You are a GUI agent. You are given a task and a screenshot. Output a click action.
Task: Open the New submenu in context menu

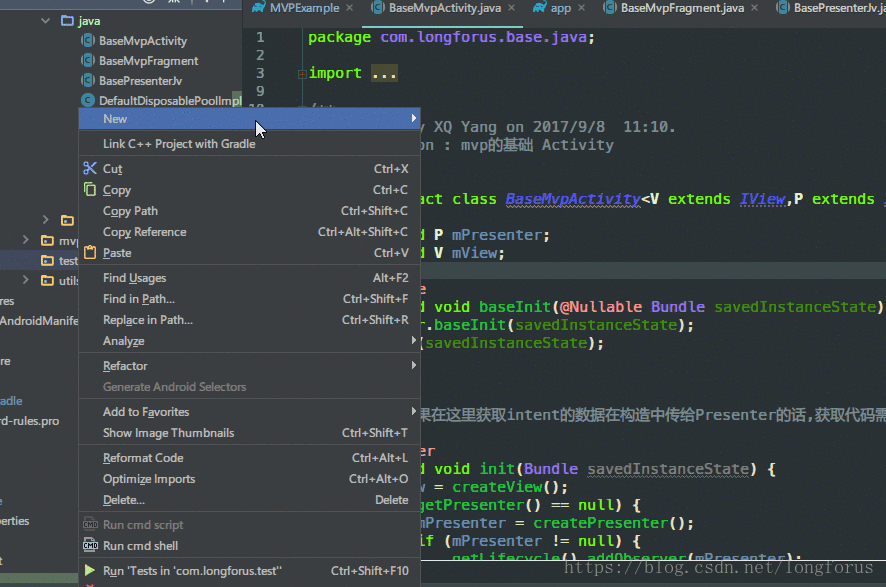click(x=249, y=119)
